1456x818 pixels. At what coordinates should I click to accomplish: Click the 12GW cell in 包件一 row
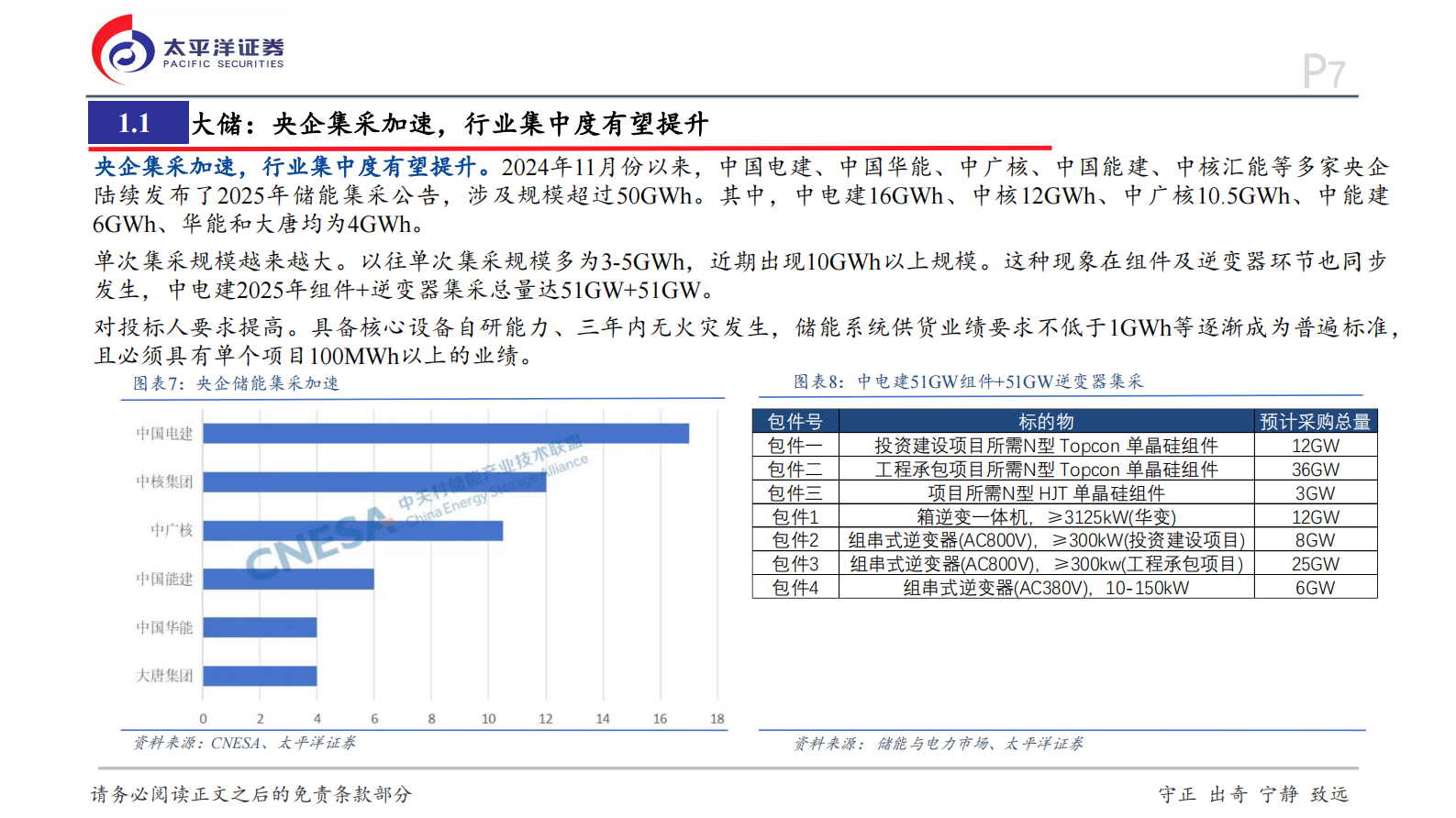pyautogui.click(x=1316, y=446)
